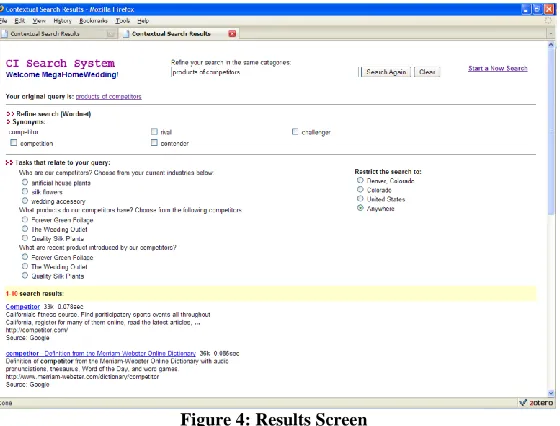Image resolution: width=560 pixels, height=426 pixels.
Task: Select Forever Green Foliage under recent products
Action: (x=25, y=256)
